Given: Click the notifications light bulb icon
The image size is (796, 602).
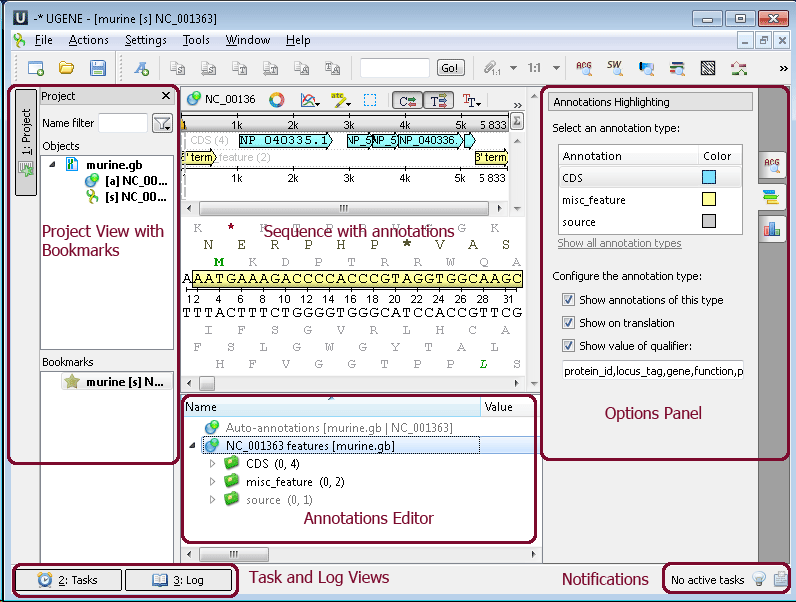Looking at the screenshot, I should (x=759, y=579).
